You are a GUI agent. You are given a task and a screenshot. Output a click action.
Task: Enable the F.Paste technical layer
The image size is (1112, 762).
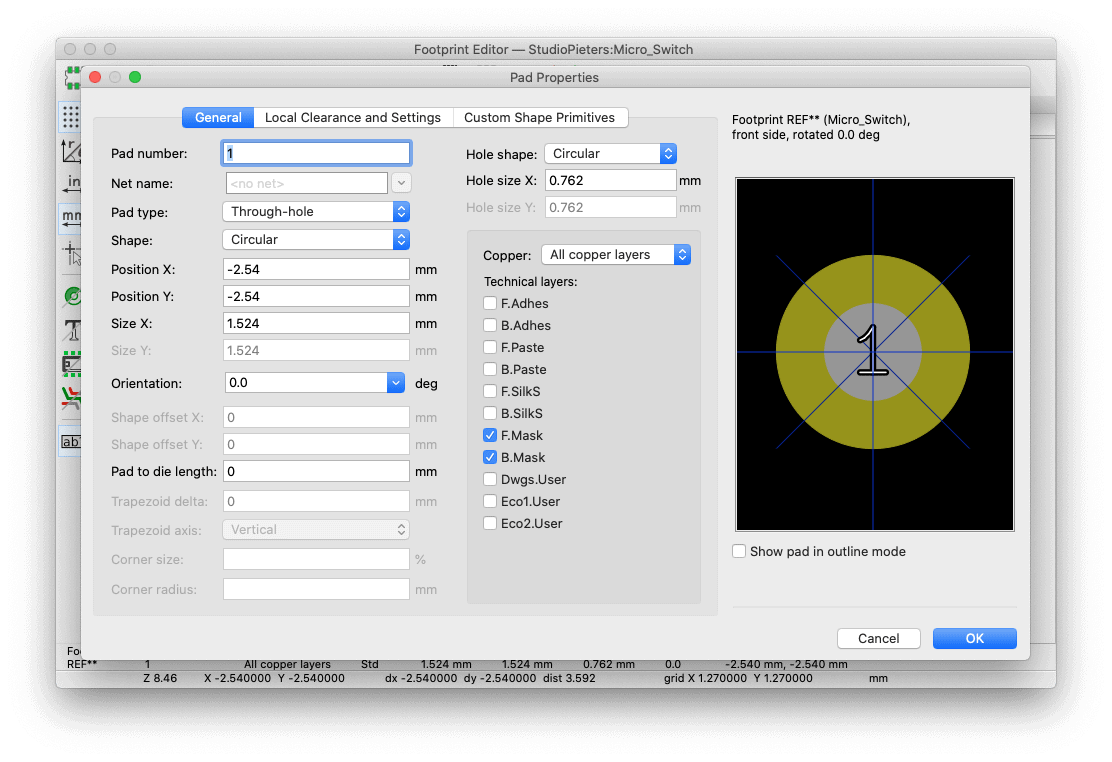489,348
